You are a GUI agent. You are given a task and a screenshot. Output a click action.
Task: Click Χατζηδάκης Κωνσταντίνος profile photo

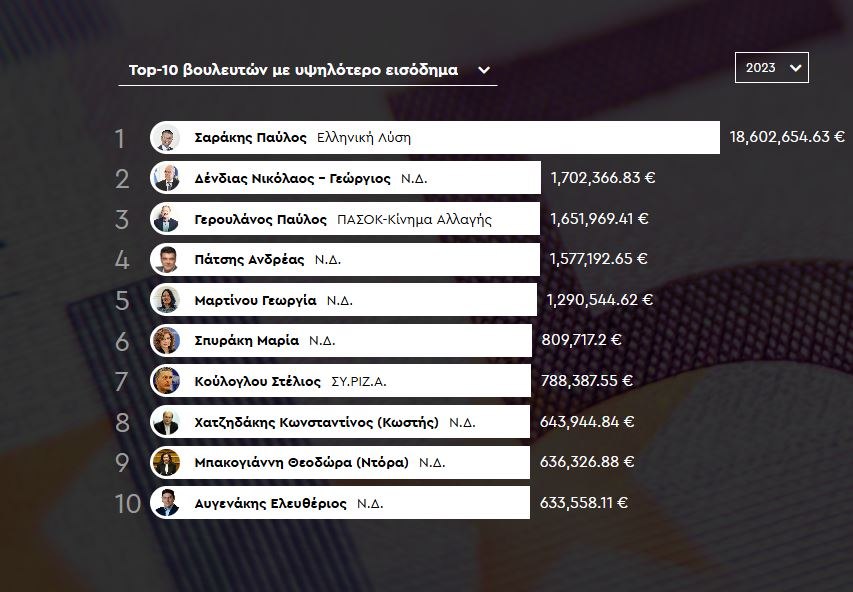click(166, 422)
